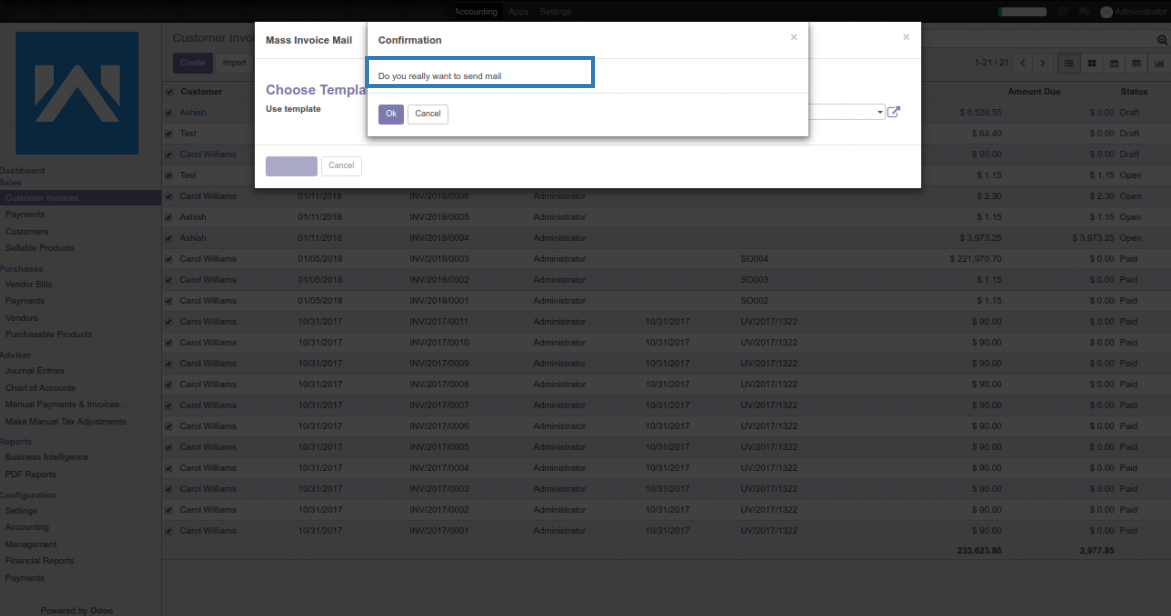The width and height of the screenshot is (1171, 616).
Task: Click the "Do you really want to send mail" text
Action: [x=439, y=76]
